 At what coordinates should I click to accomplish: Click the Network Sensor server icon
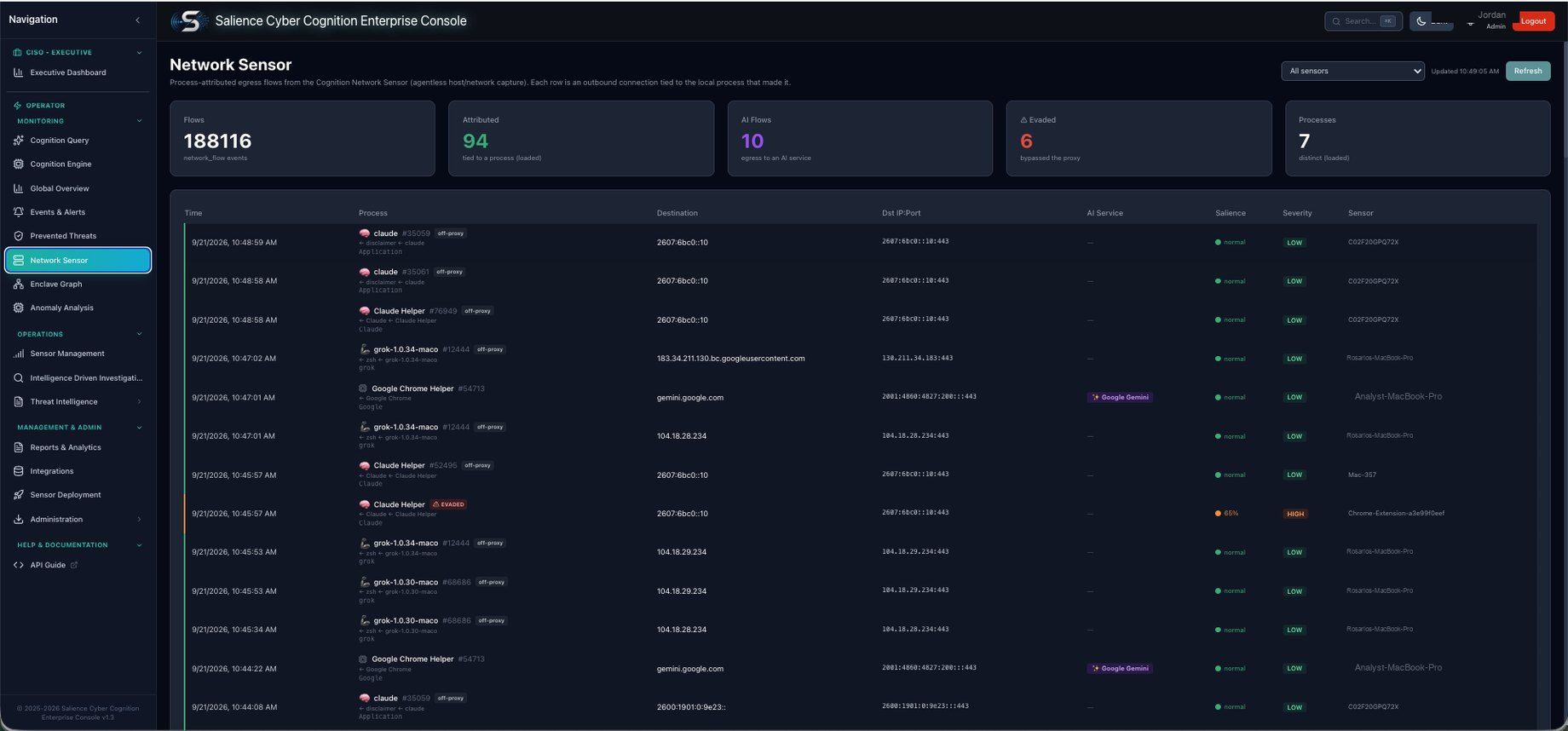18,261
